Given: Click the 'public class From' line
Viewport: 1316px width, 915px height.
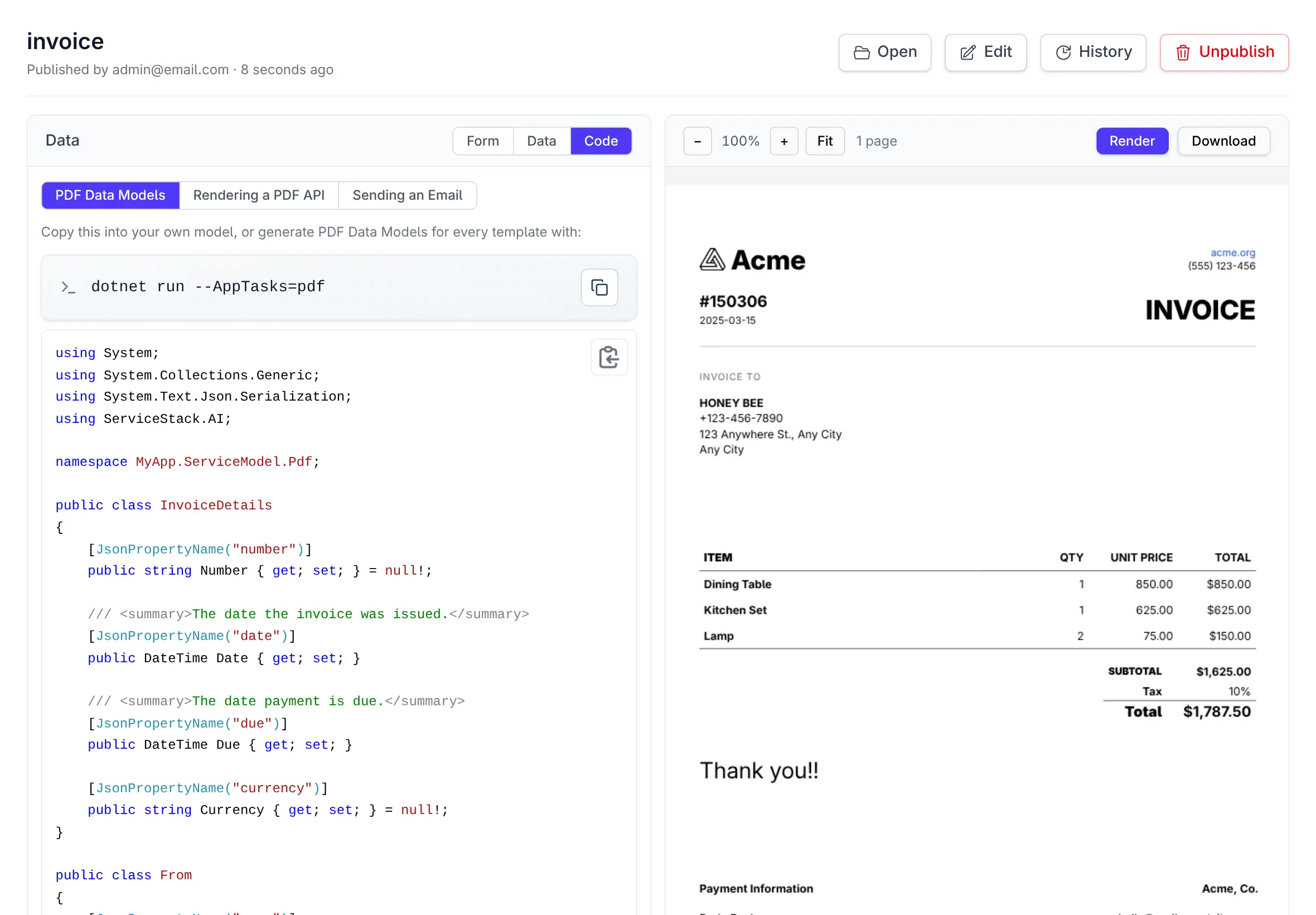Looking at the screenshot, I should (x=123, y=875).
